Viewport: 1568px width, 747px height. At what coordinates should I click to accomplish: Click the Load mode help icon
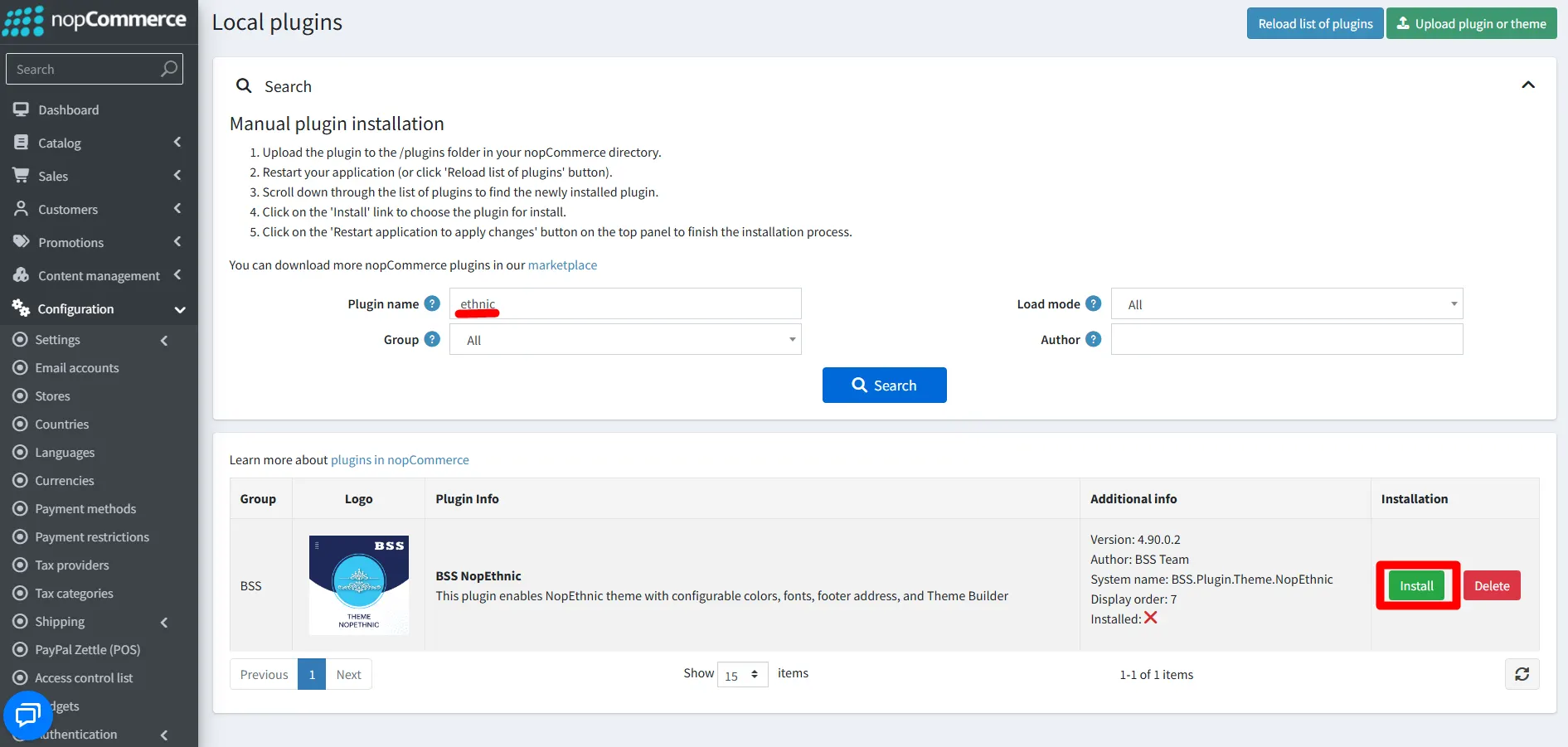coord(1094,303)
